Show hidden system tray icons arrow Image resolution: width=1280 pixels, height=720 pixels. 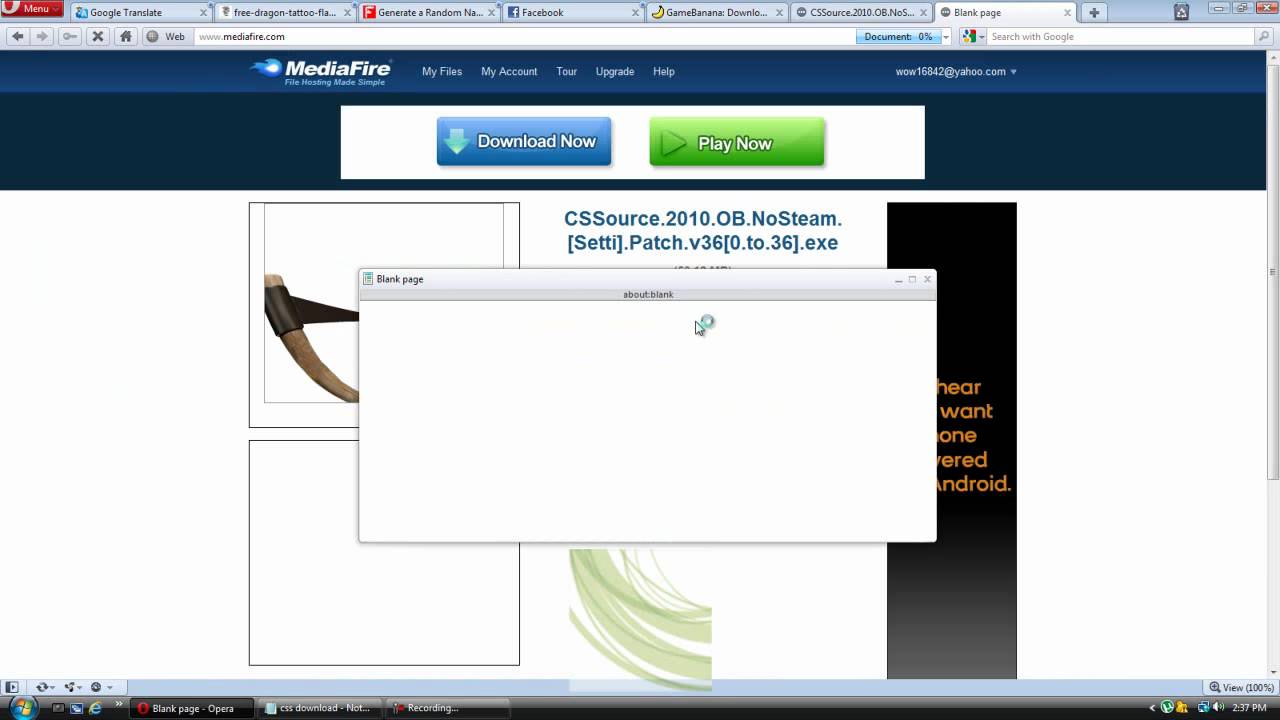[x=1152, y=708]
